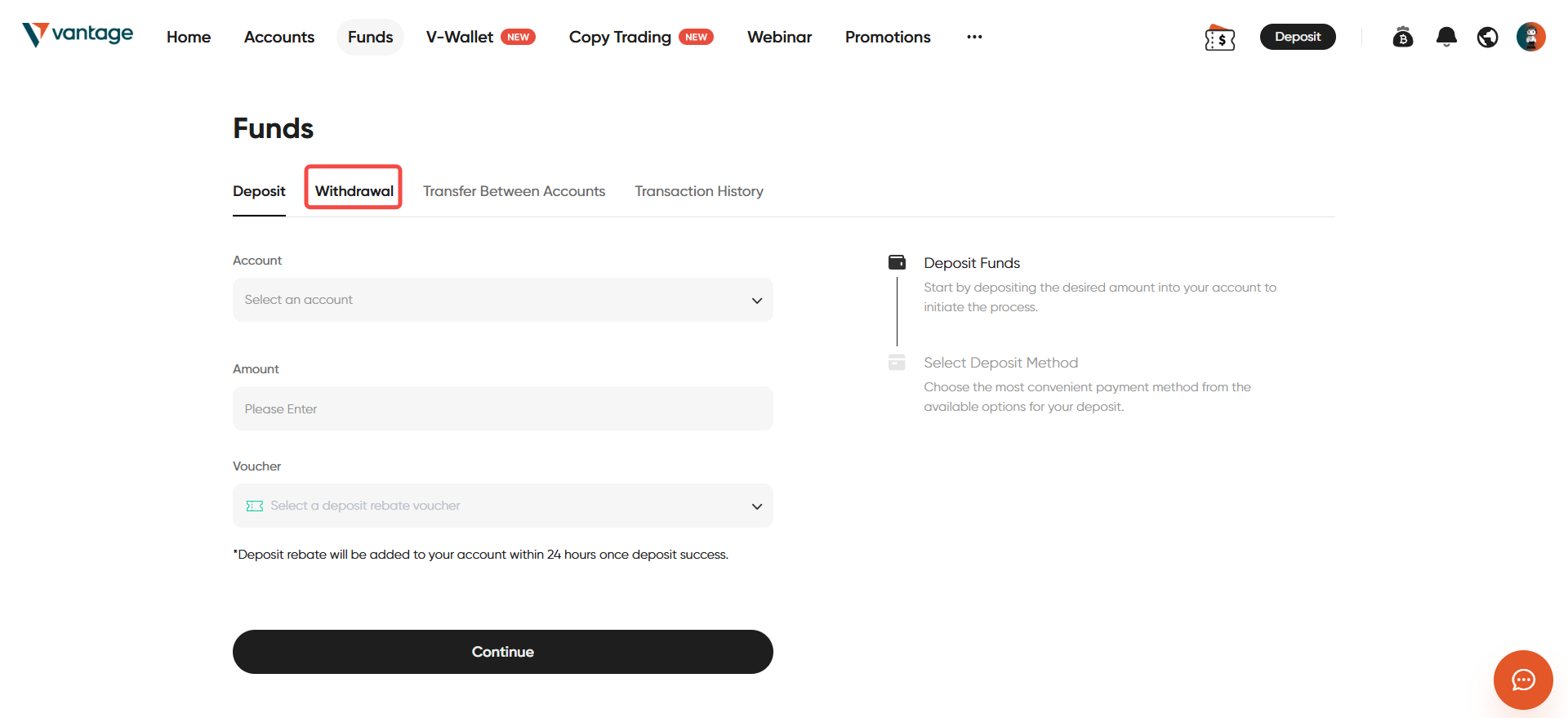Image resolution: width=1568 pixels, height=718 pixels.
Task: Open Transfer Between Accounts tab
Action: 514,191
